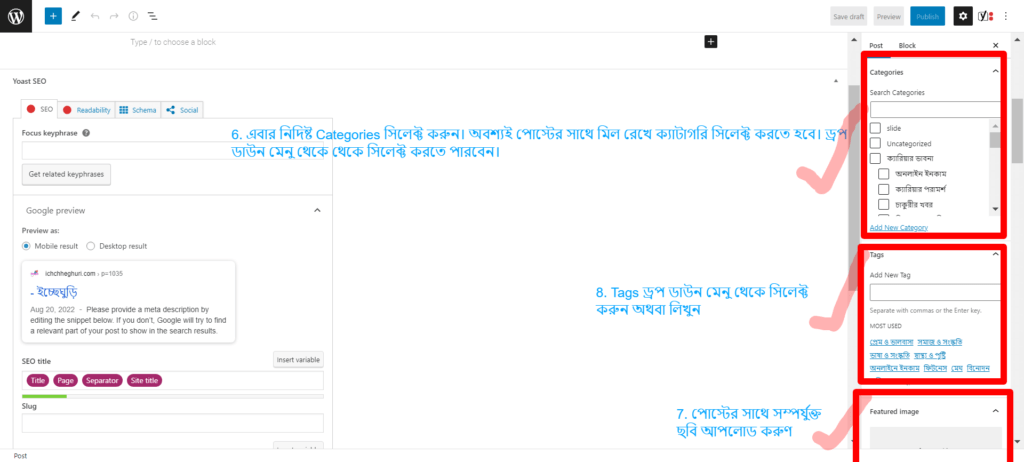Select the Post sidebar tab
This screenshot has width=1024, height=462.
tap(876, 46)
